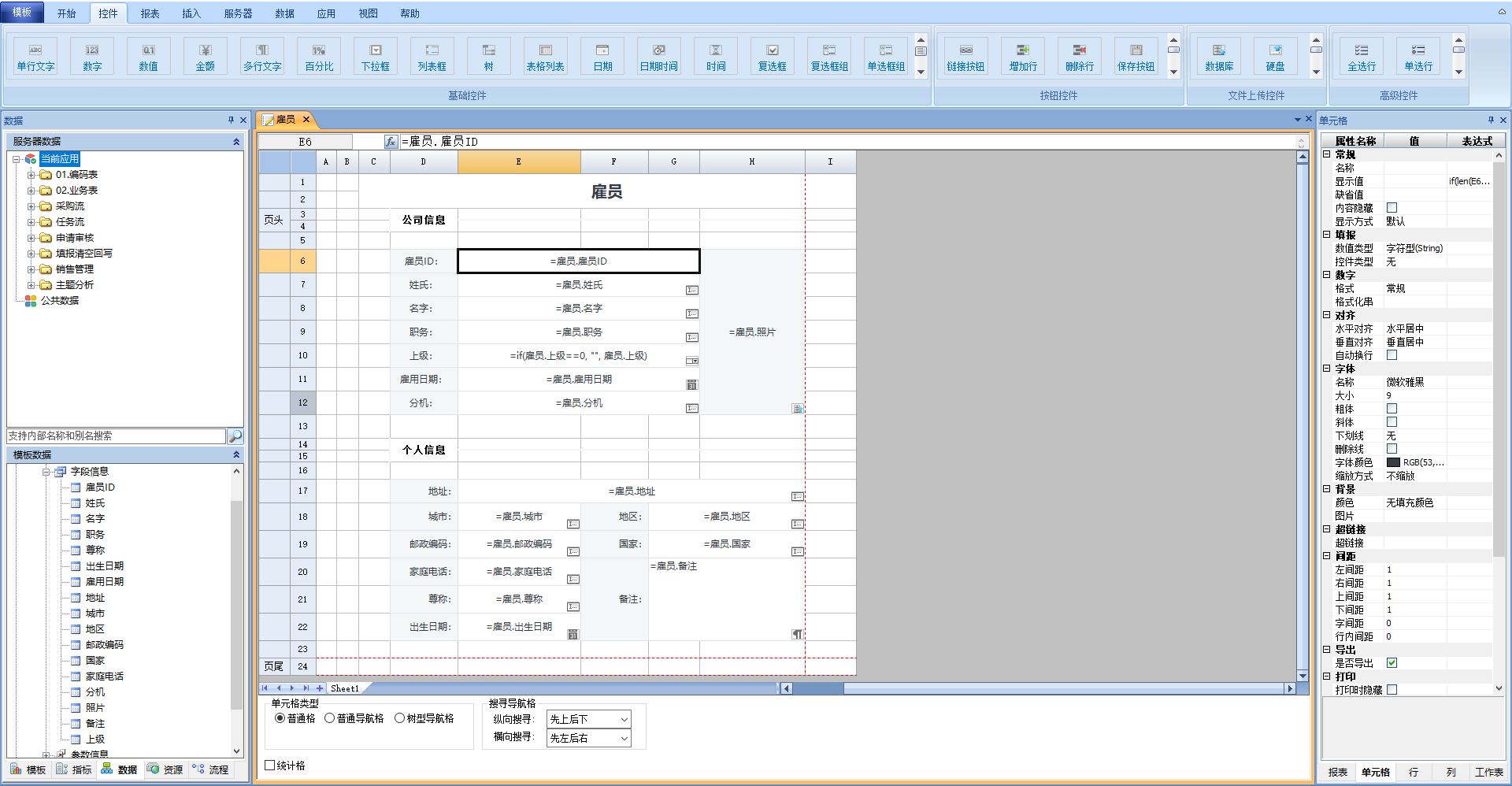The image size is (1512, 786).
Task: Toggle the 内容隐藏 checkbox
Action: tap(1392, 208)
